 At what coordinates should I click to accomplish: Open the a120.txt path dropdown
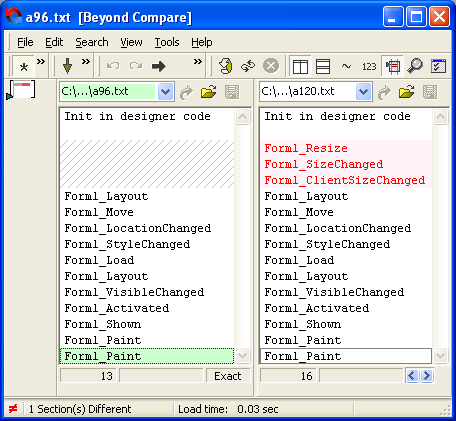pyautogui.click(x=363, y=91)
